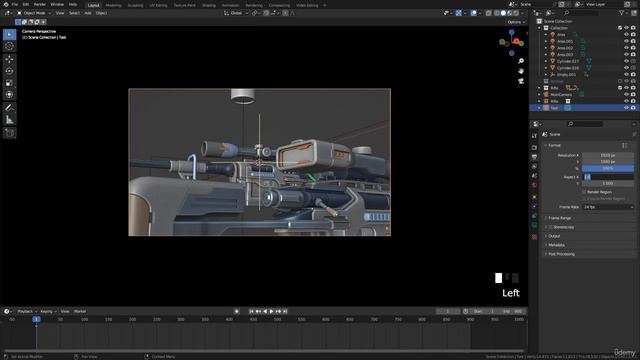Open the viewport Options dropdown
Image resolution: width=640 pixels, height=360 pixels.
pyautogui.click(x=516, y=22)
